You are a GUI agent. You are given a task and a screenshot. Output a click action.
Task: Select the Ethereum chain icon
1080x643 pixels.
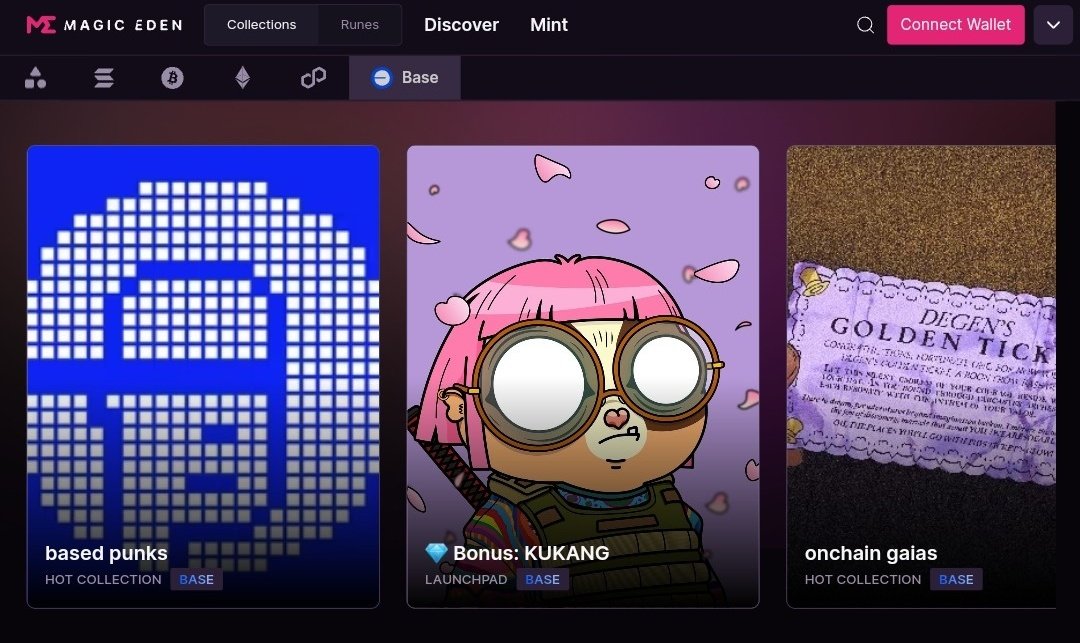coord(242,78)
